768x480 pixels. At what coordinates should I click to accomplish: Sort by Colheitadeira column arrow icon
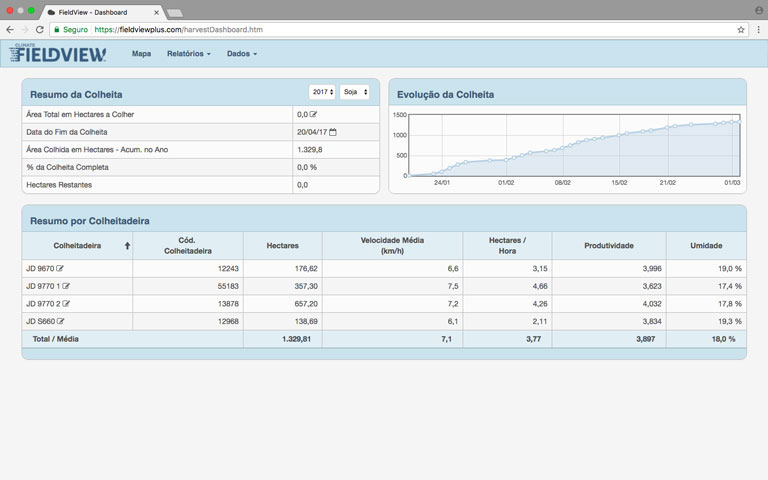(x=127, y=246)
